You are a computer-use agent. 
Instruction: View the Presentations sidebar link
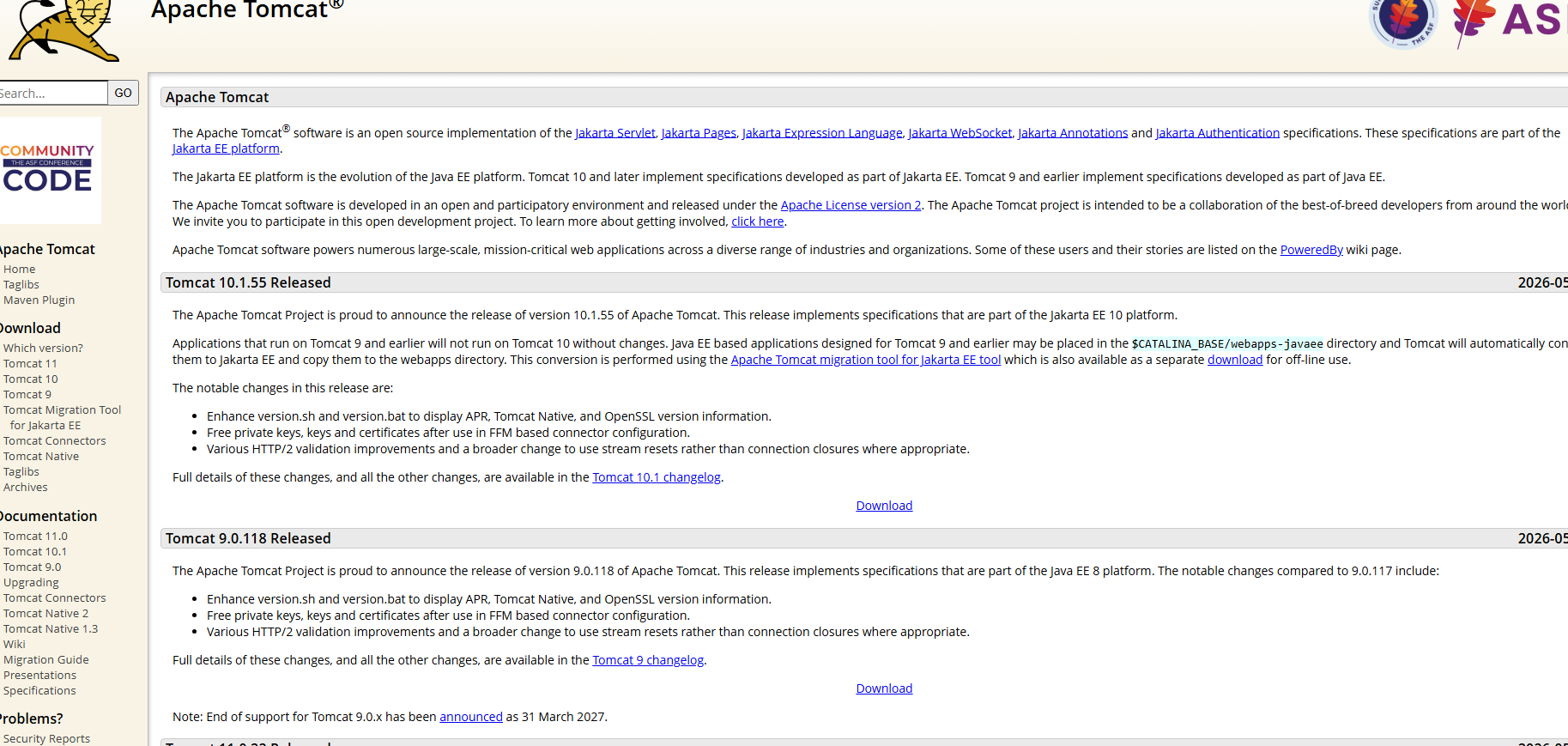point(39,676)
